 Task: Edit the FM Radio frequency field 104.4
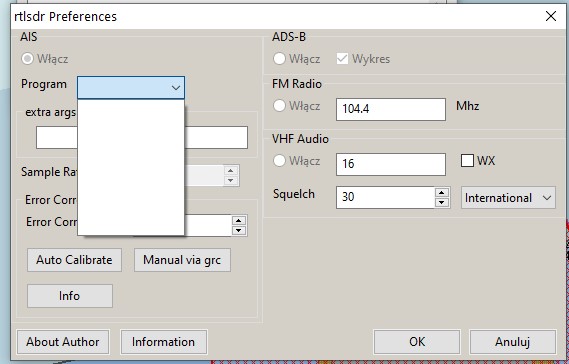(391, 109)
